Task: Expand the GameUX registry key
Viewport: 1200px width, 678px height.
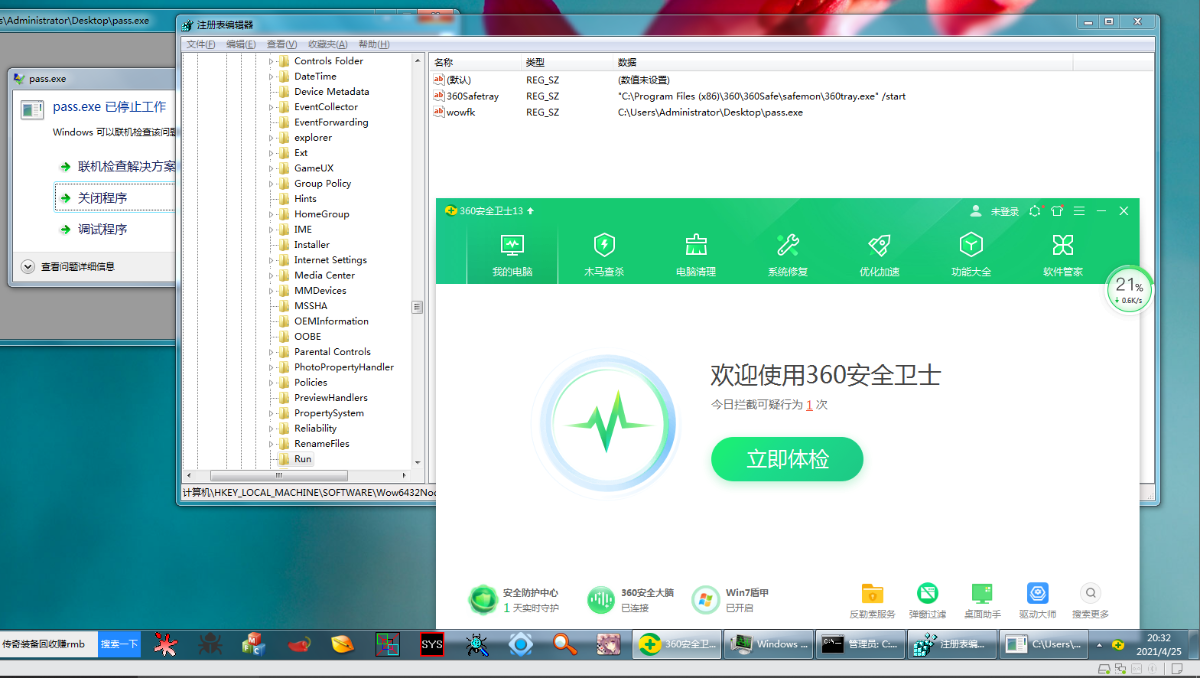Action: [x=271, y=168]
